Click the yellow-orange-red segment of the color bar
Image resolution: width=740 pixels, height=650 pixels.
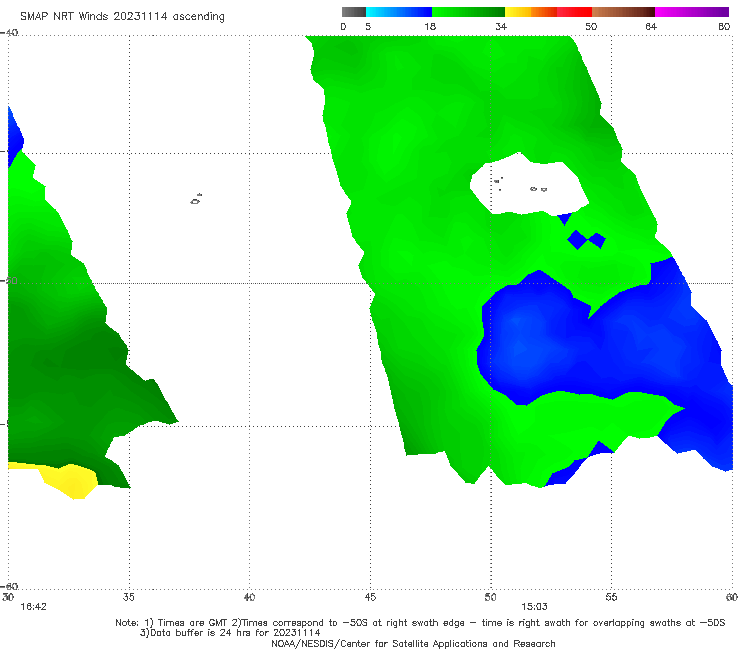pyautogui.click(x=548, y=12)
